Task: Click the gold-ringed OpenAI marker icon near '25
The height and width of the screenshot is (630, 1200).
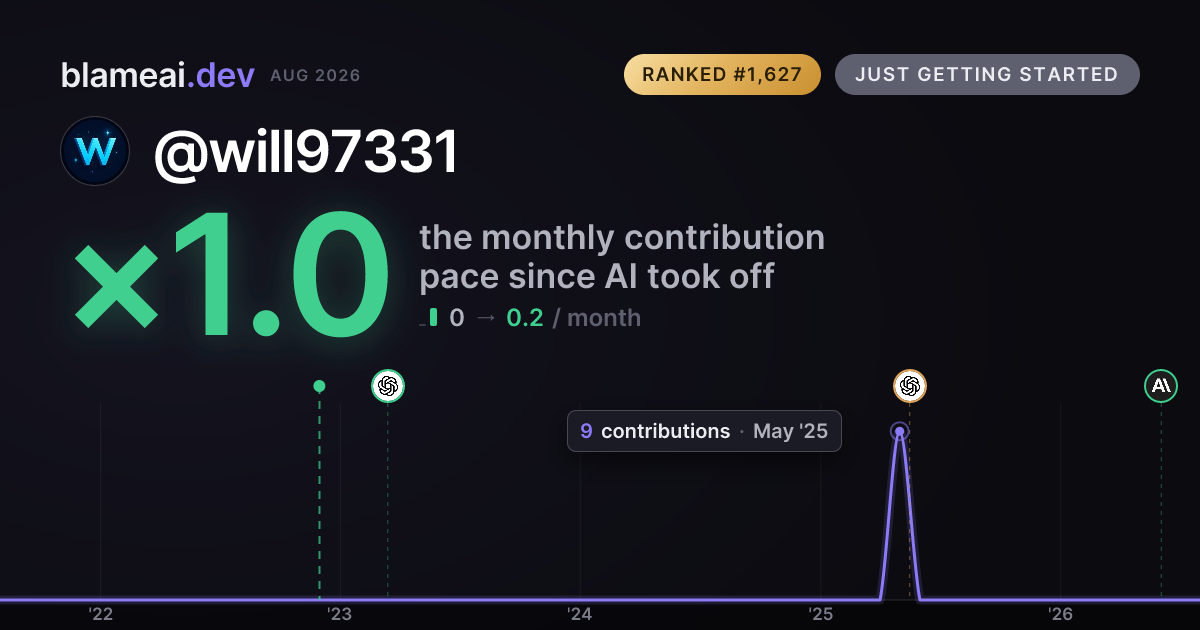Action: coord(910,386)
